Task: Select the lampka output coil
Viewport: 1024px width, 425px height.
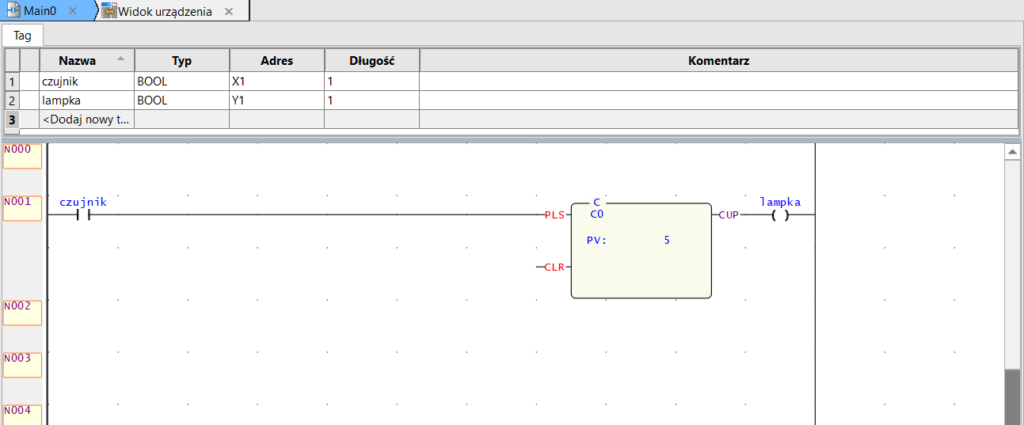Action: pos(780,215)
